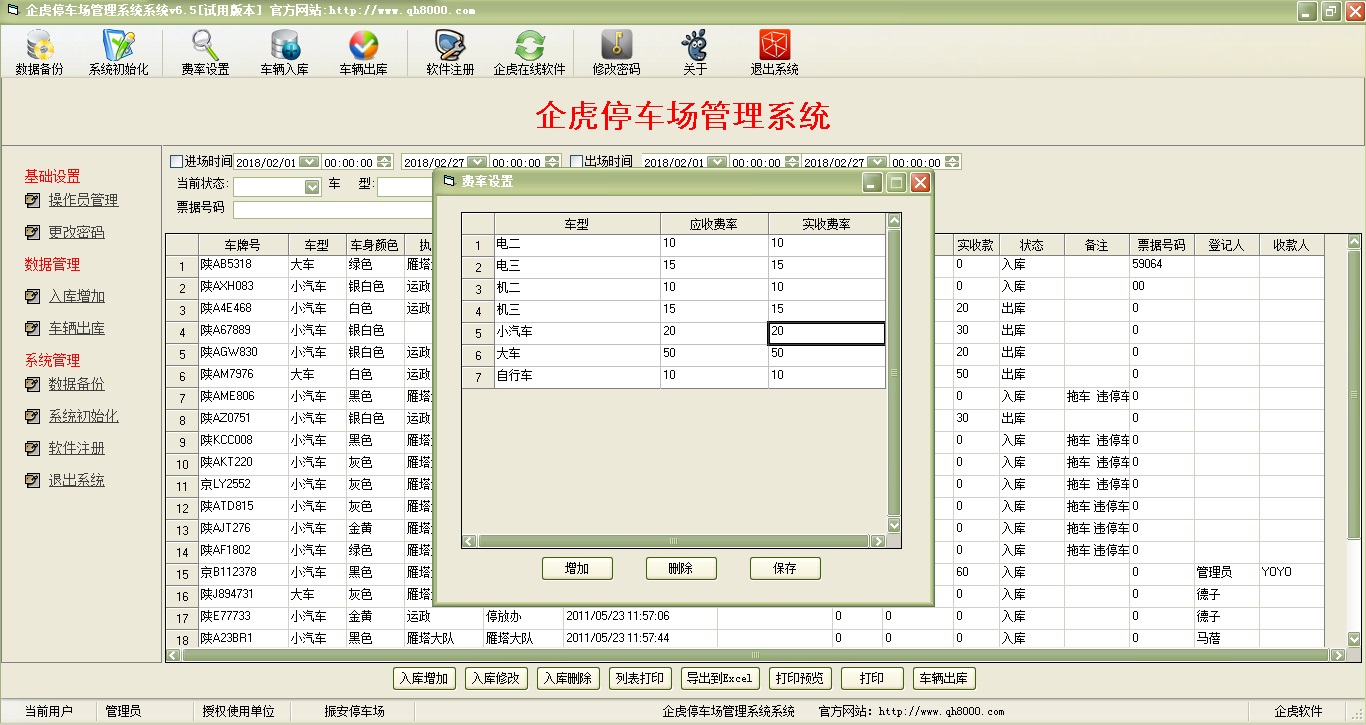Click 费率设置 dialog title icon

point(448,181)
